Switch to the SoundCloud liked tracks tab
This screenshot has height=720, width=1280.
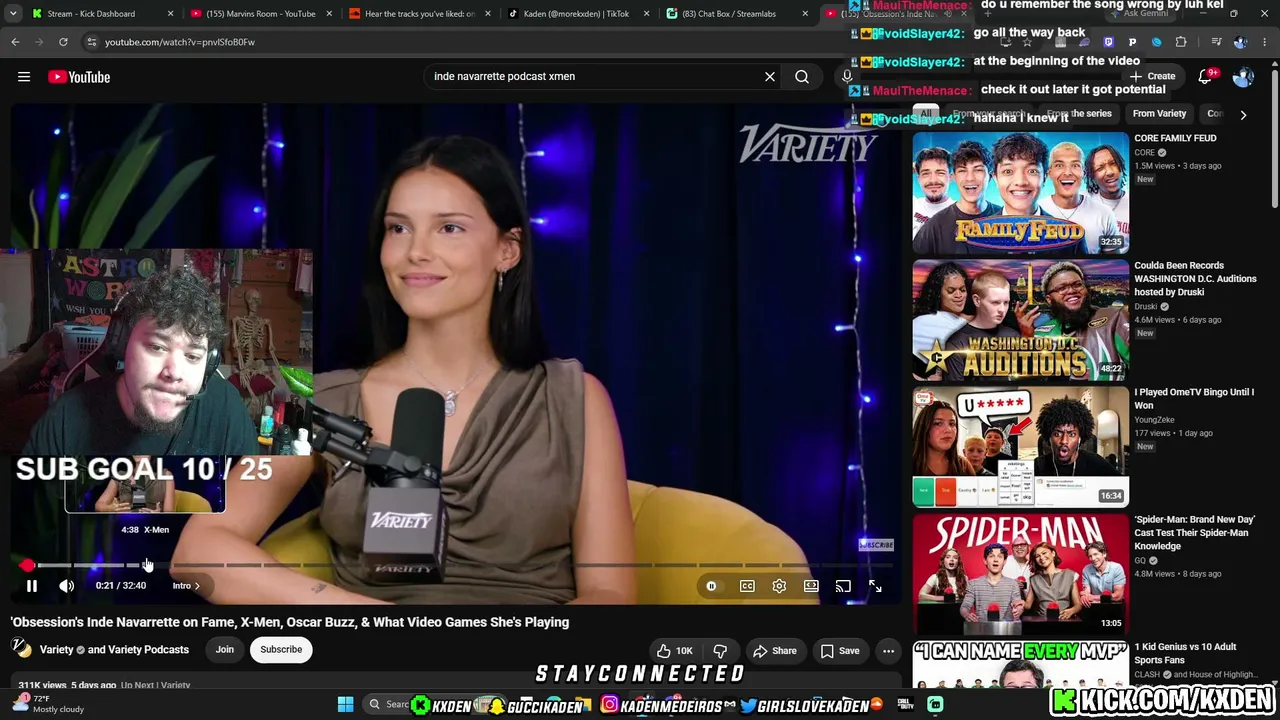[x=420, y=14]
